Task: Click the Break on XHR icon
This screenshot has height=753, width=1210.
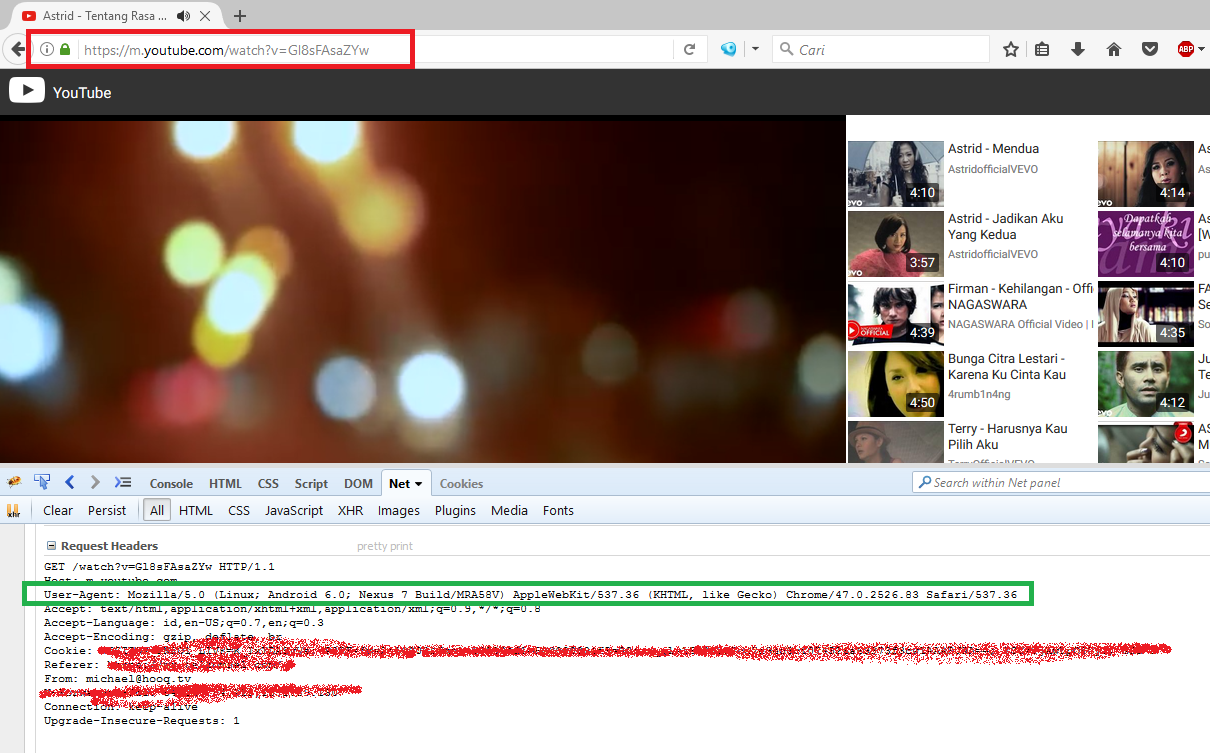Action: (14, 510)
